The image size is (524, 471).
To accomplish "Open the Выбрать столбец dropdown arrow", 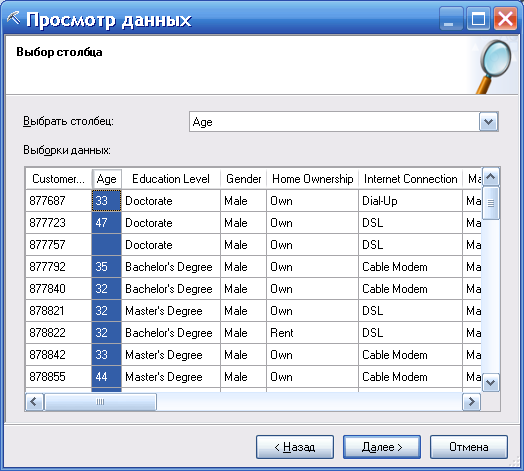I will tap(489, 122).
